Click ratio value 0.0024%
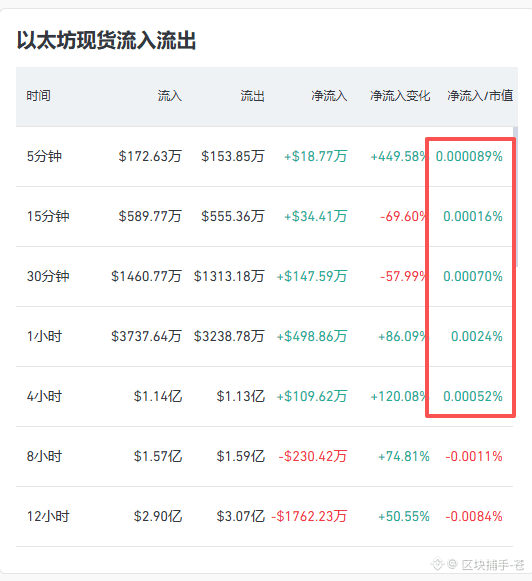532x581 pixels. [477, 336]
